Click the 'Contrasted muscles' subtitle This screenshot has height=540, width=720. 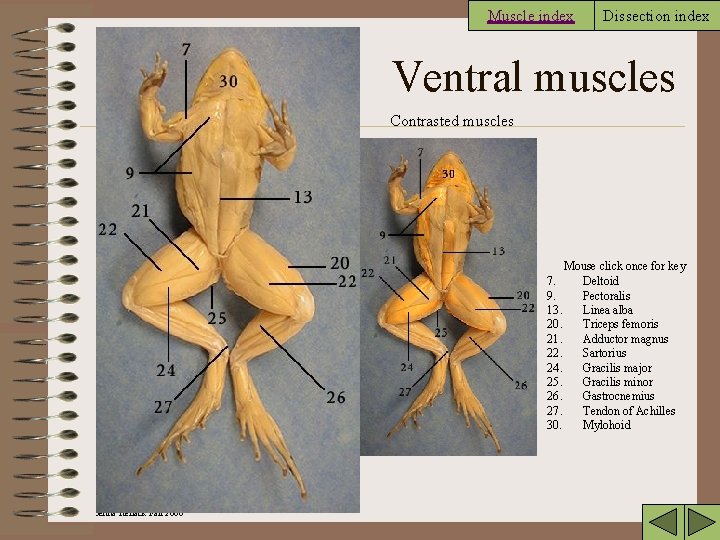(x=452, y=121)
